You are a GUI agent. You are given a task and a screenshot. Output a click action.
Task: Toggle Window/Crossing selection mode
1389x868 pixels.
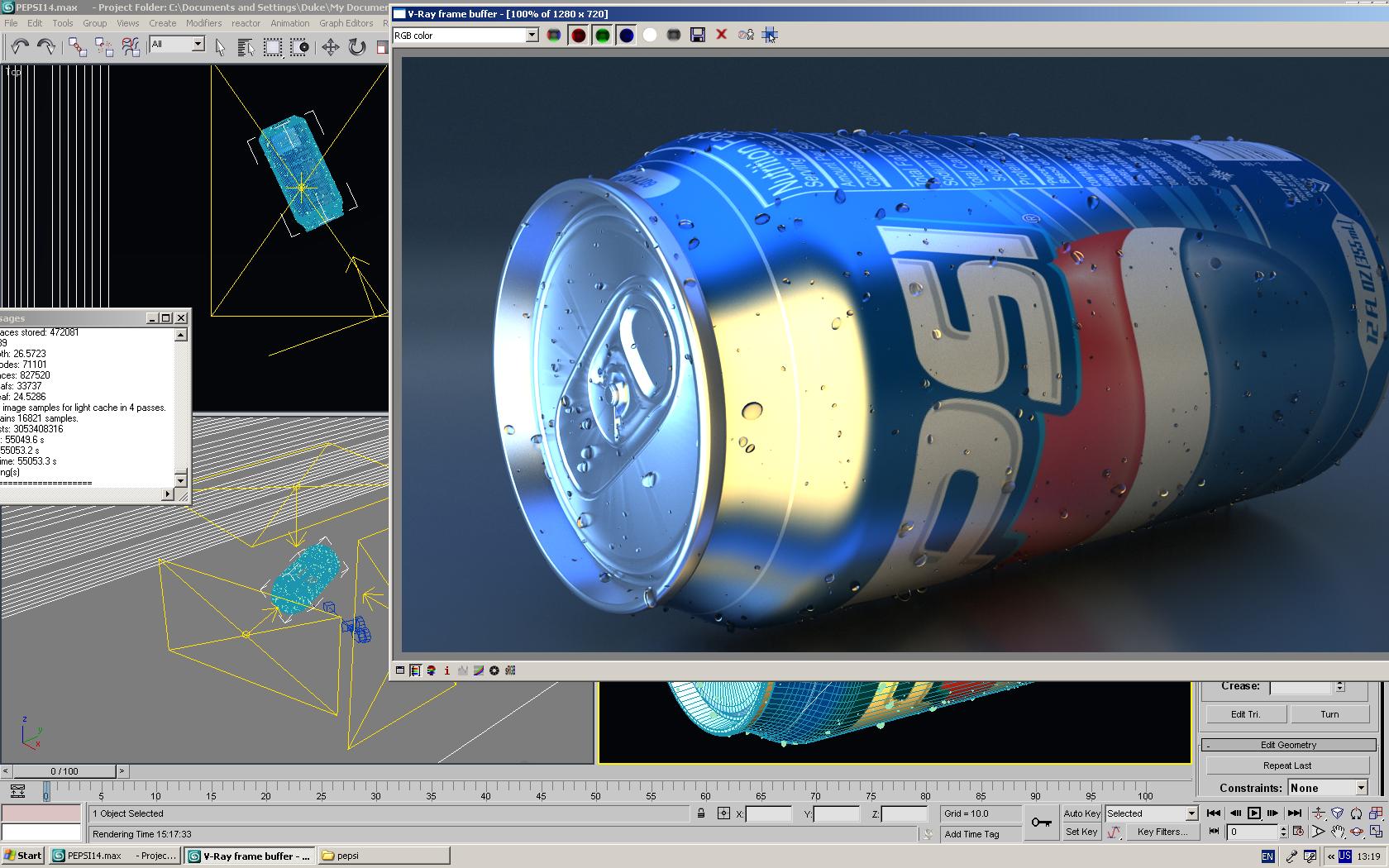299,47
